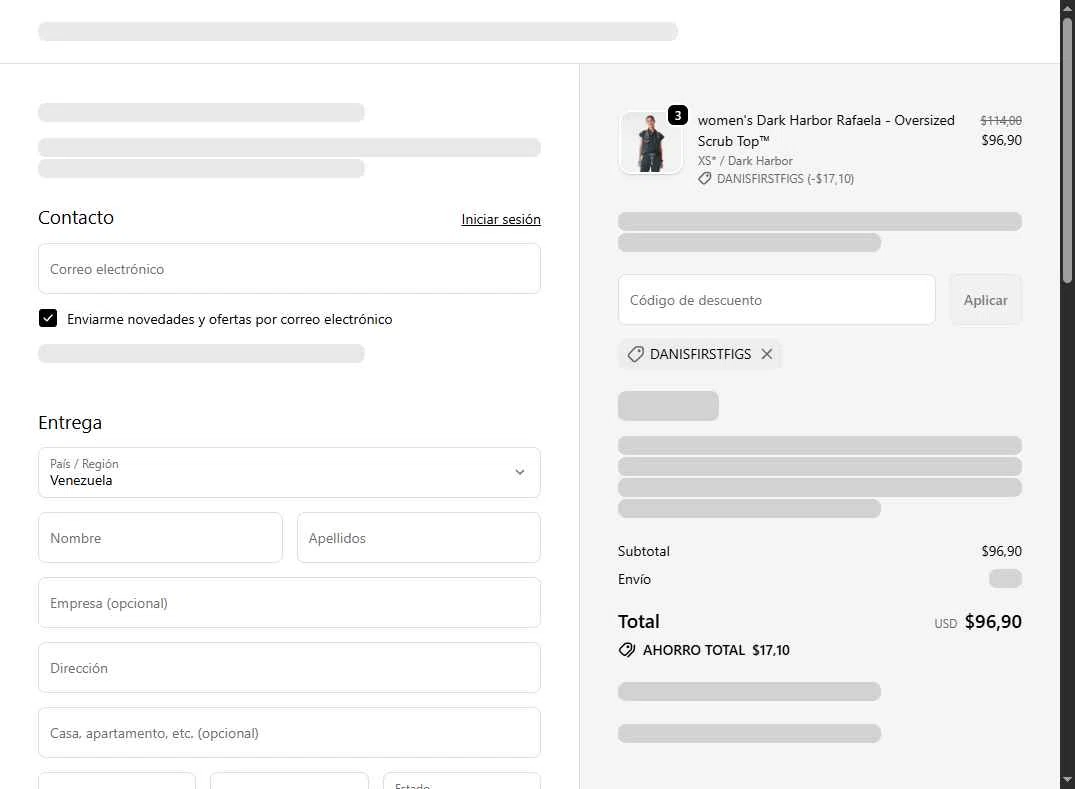The width and height of the screenshot is (1075, 789).
Task: Focus the Empresa (opcional) field
Action: pyautogui.click(x=289, y=603)
